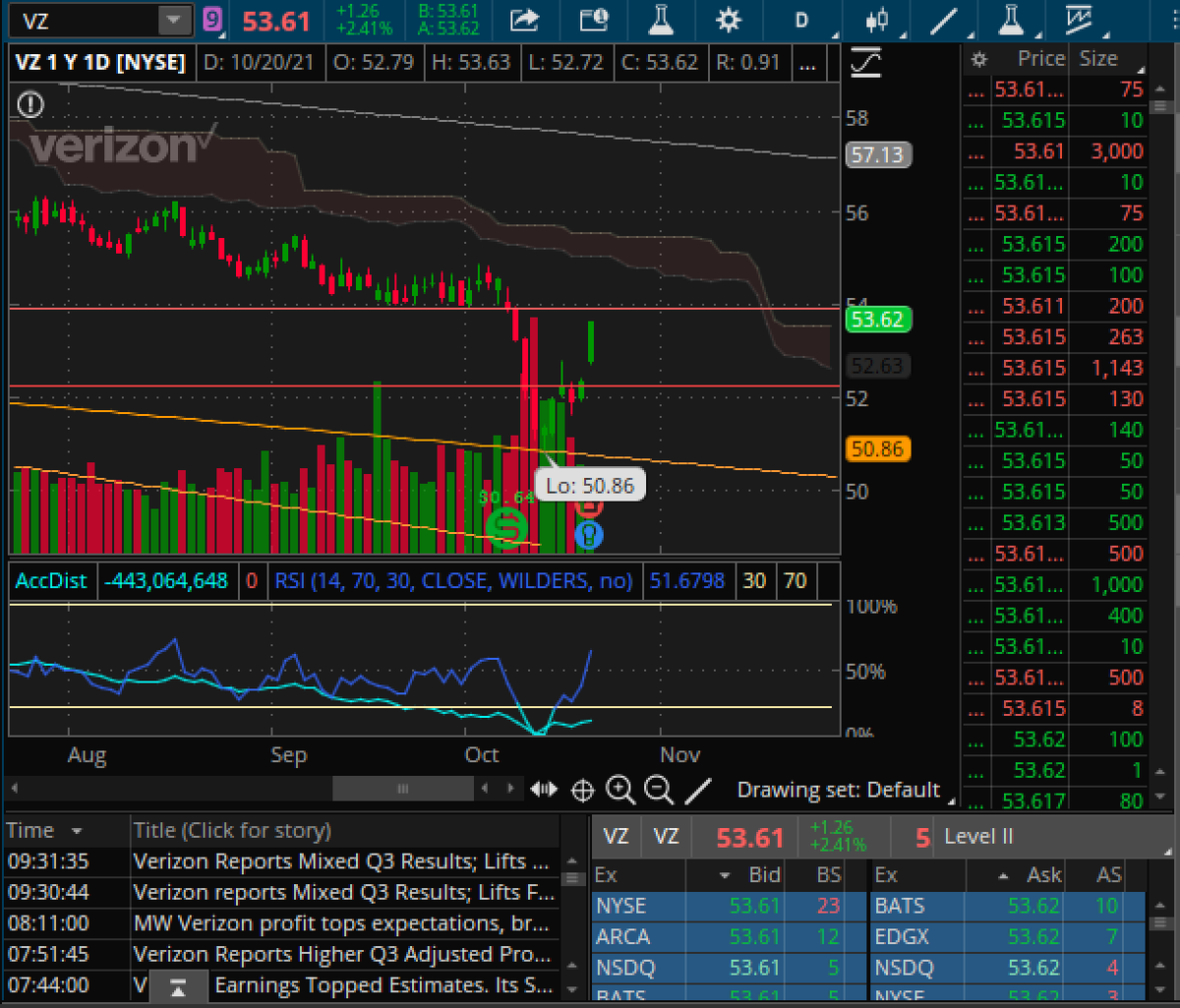
Task: Click the chart mode icon beside the price axis
Action: (867, 63)
